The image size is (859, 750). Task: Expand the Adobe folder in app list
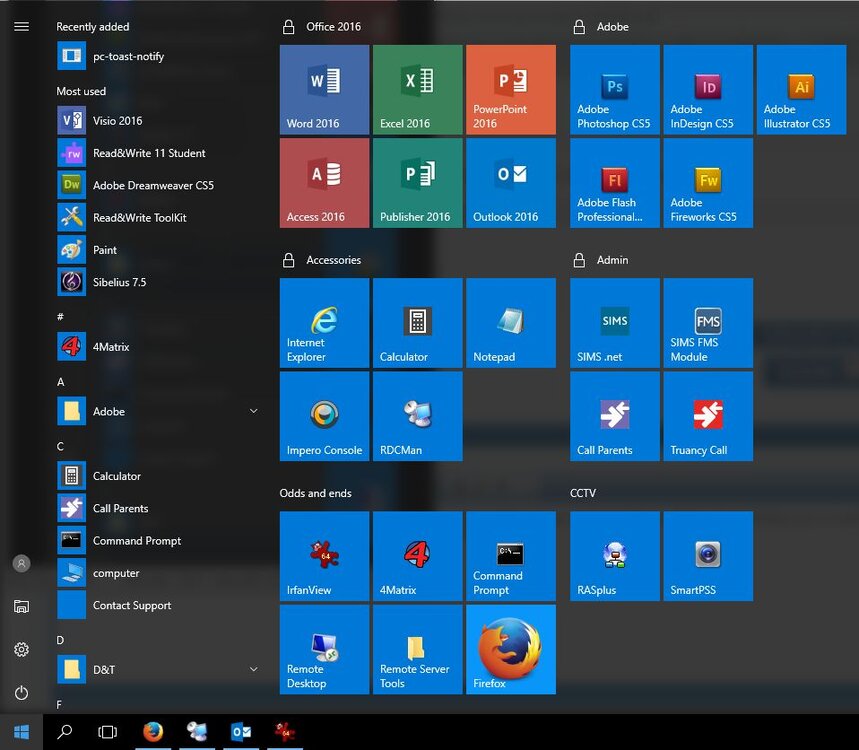159,411
